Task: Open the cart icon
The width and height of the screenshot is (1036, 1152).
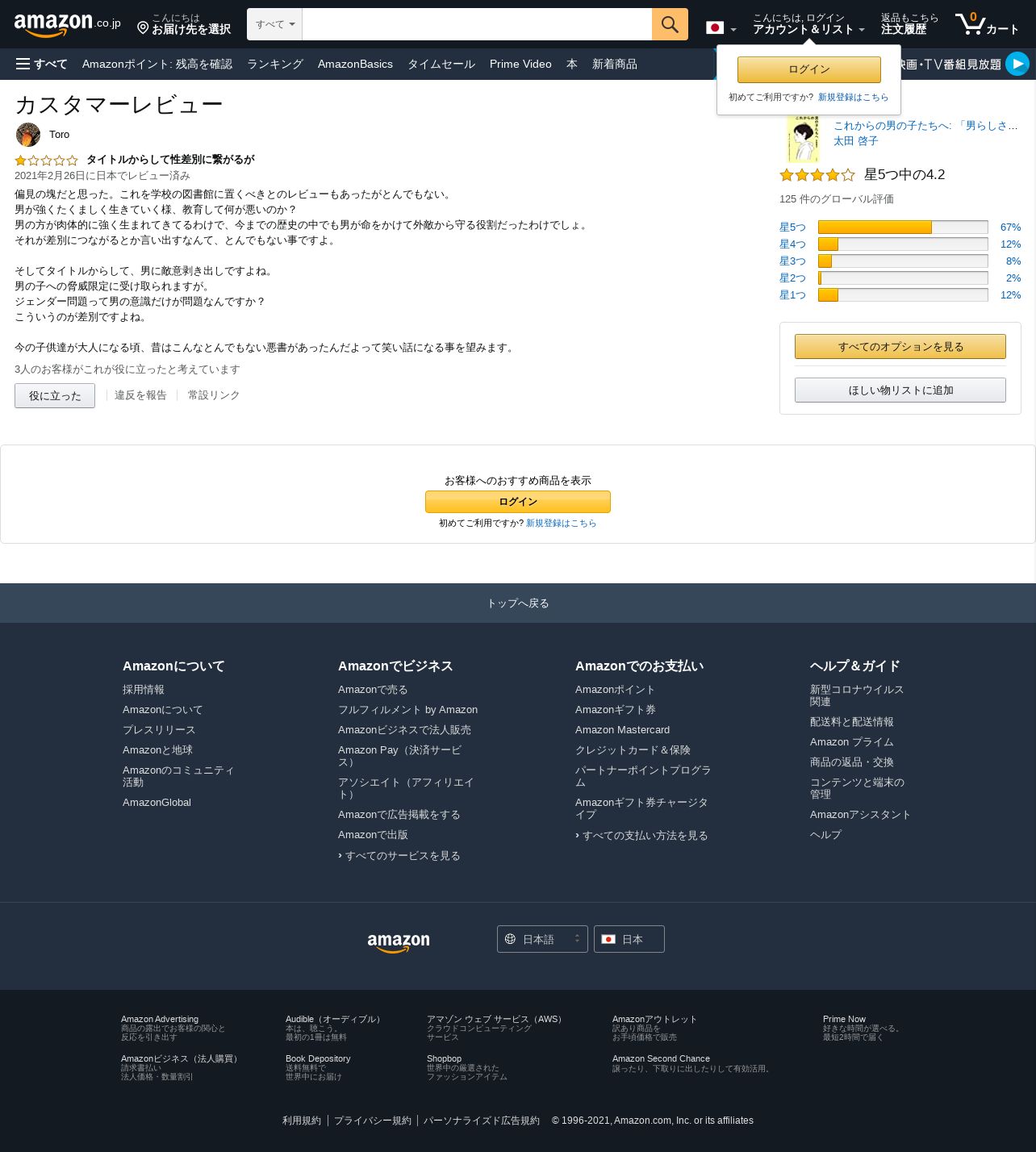Action: click(x=987, y=24)
